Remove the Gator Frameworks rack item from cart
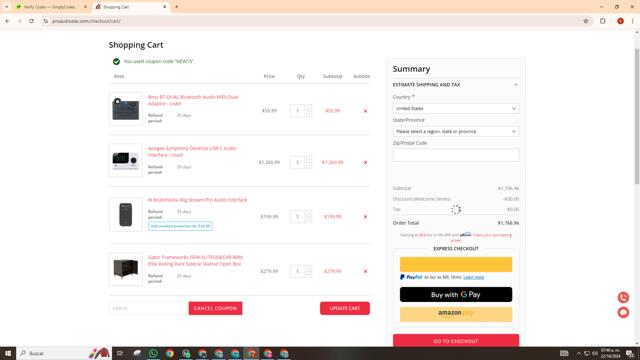 [365, 271]
